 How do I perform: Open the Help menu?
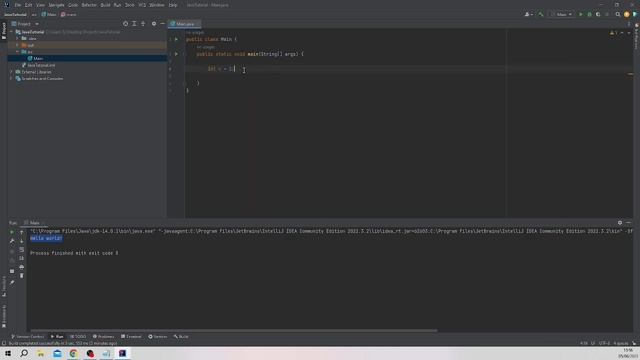[x=173, y=5]
